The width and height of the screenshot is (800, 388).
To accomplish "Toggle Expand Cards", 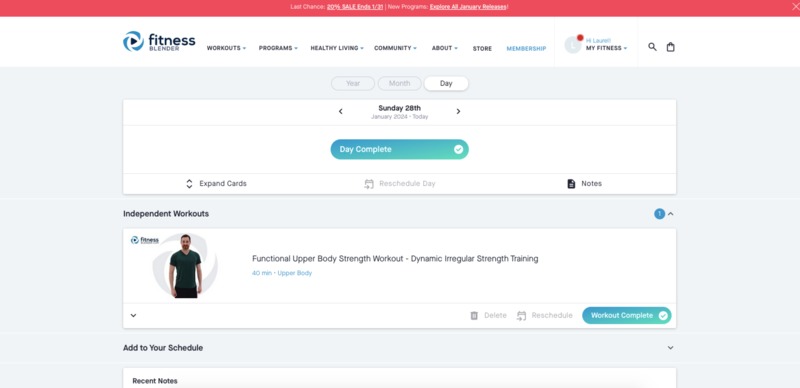I will (216, 184).
